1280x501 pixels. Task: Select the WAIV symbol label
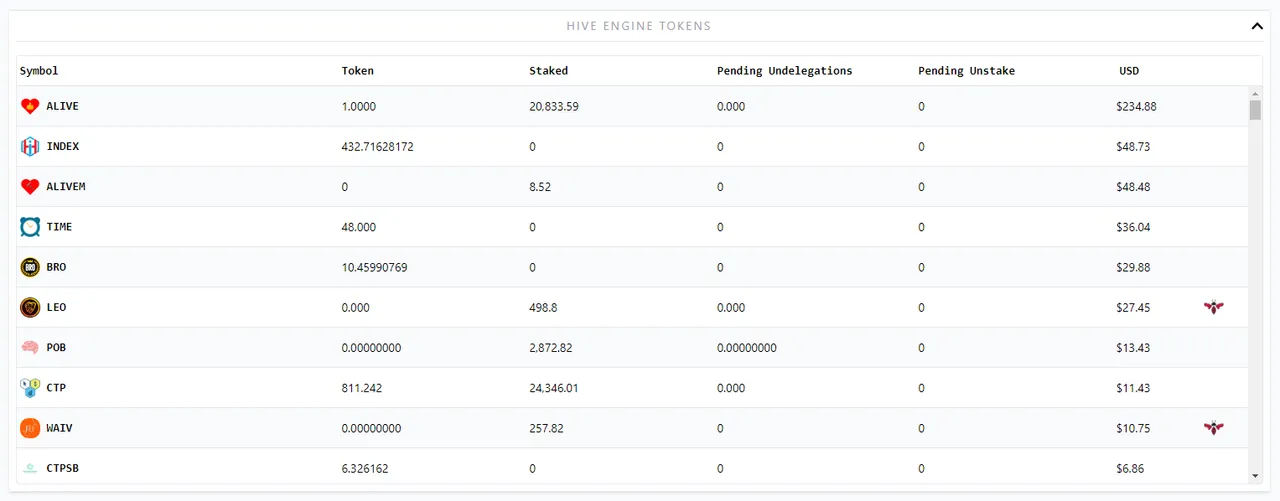click(x=59, y=428)
